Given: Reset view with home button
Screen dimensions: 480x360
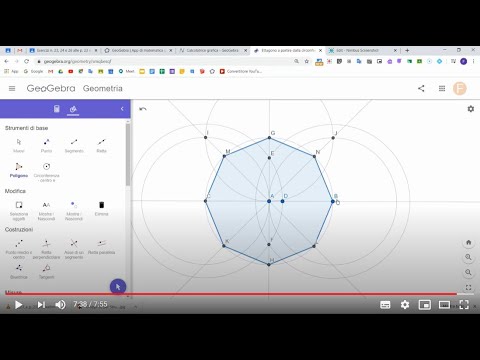Looking at the screenshot, I should point(468,242).
